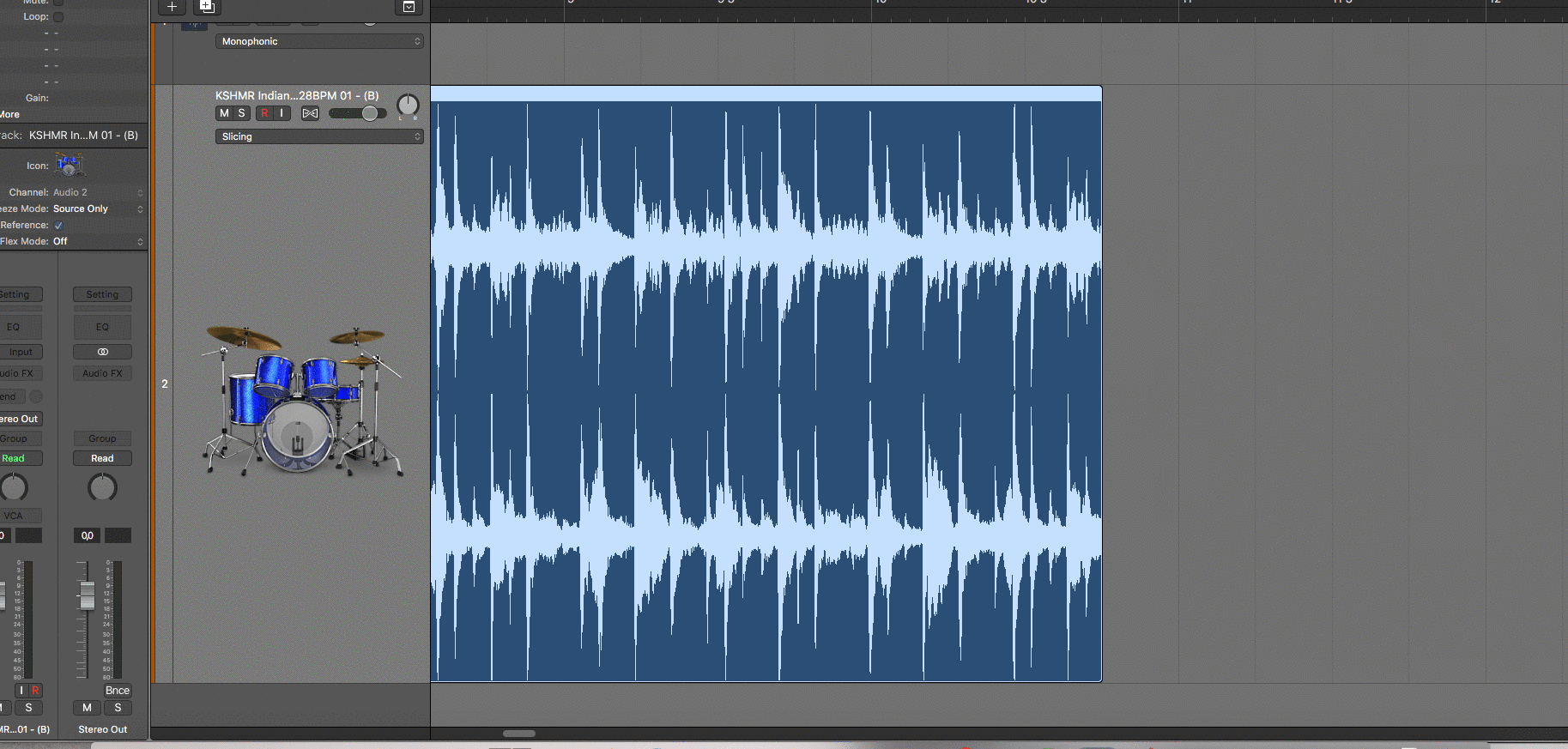
Task: Toggle the Loop checkbox in region inspector
Action: (58, 17)
